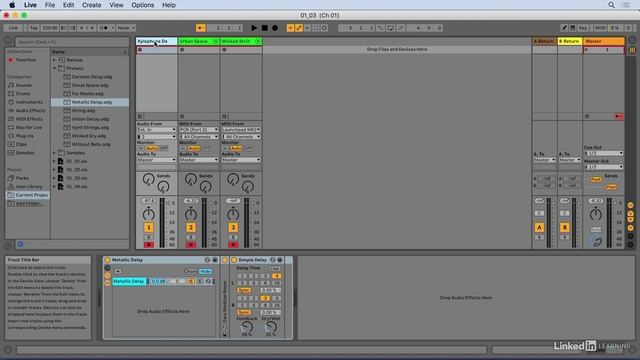Open the Help menu
This screenshot has height=360, width=640.
point(169,5)
